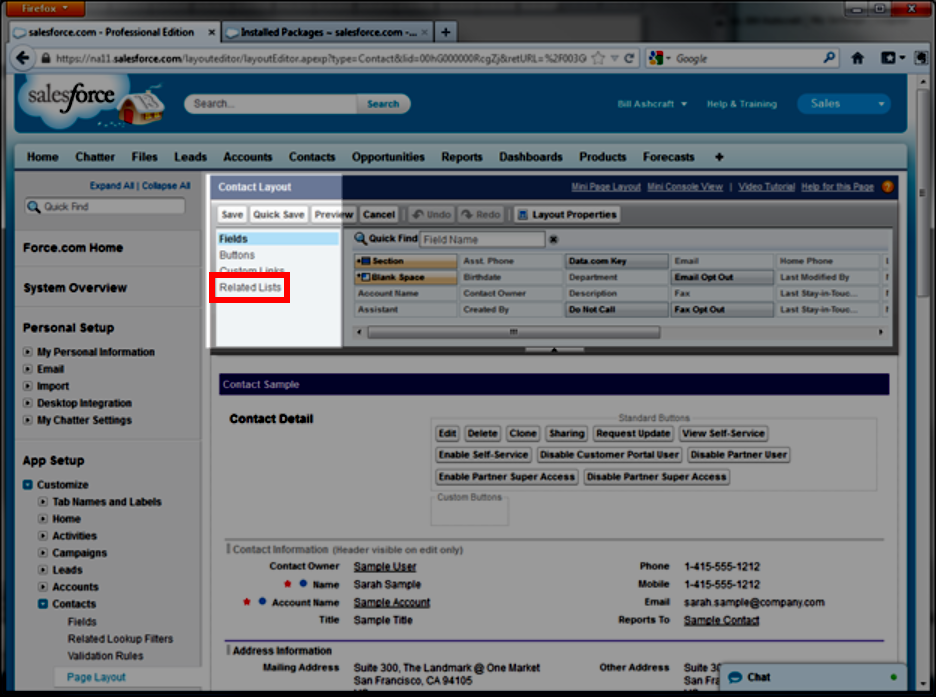The image size is (936, 697).
Task: Close the salesforce.com - Professional Edition tab
Action: 211,32
